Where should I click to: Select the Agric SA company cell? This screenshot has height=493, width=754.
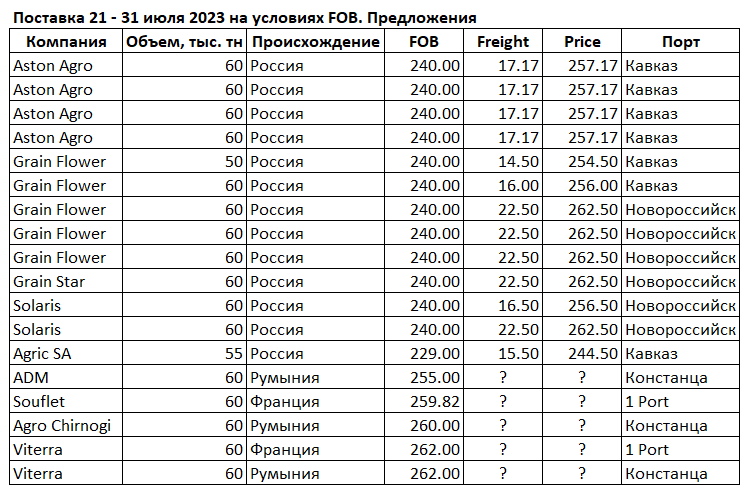44,354
